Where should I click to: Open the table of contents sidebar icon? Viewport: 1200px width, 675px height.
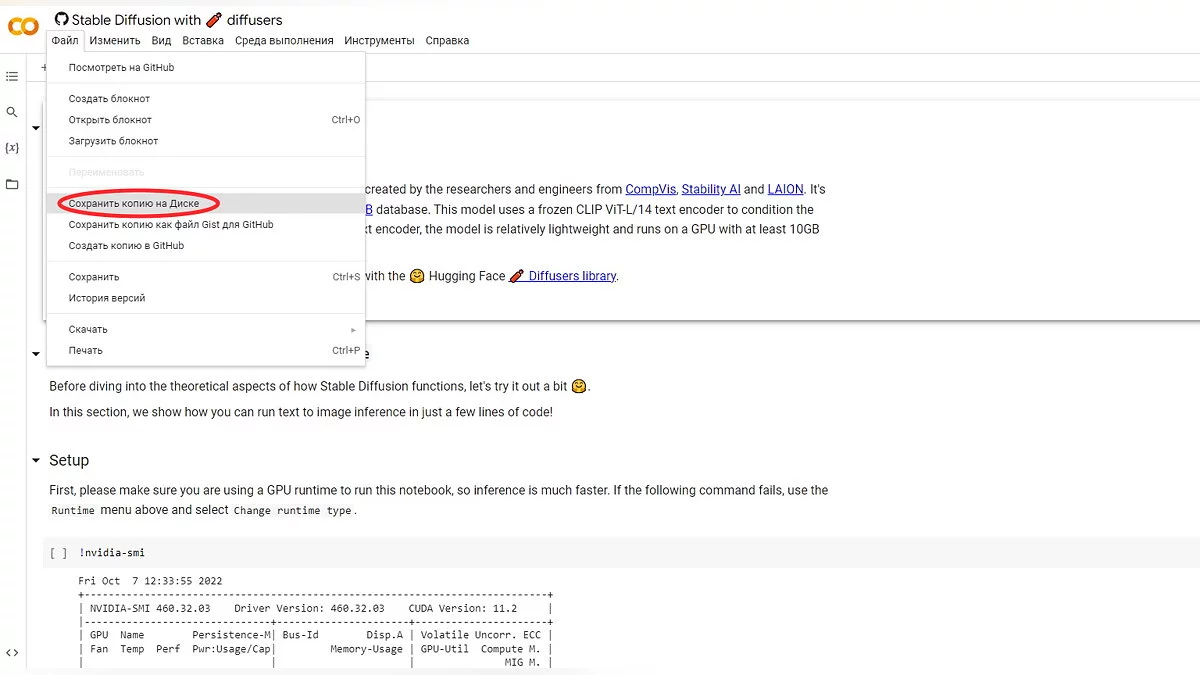pyautogui.click(x=12, y=76)
